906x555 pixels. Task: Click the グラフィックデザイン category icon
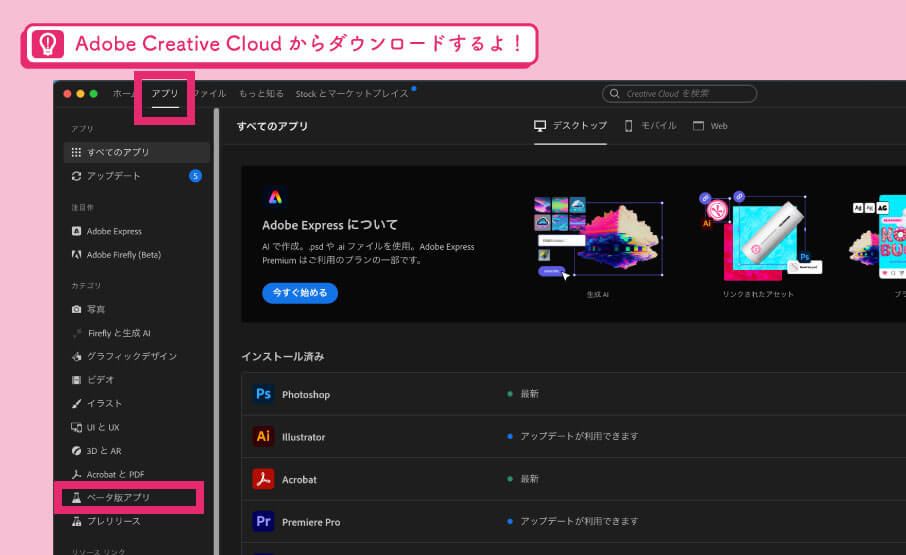[x=76, y=356]
